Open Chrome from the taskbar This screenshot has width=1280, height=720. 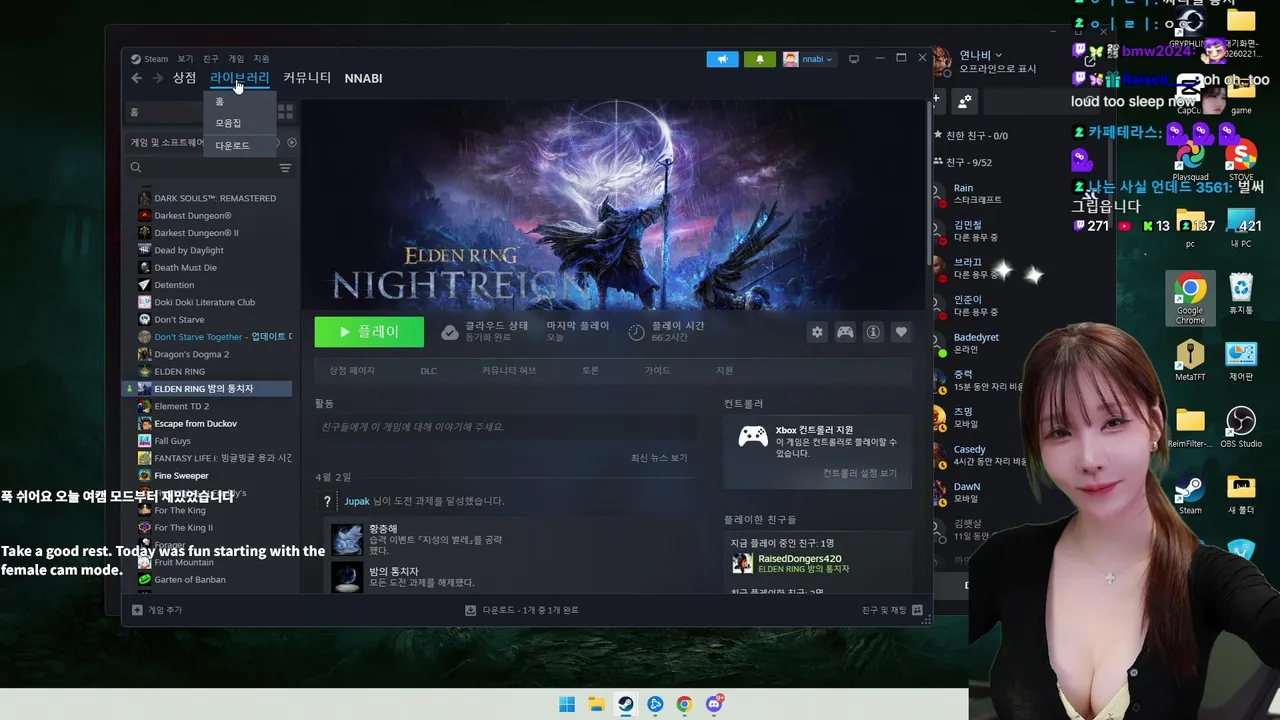point(684,704)
